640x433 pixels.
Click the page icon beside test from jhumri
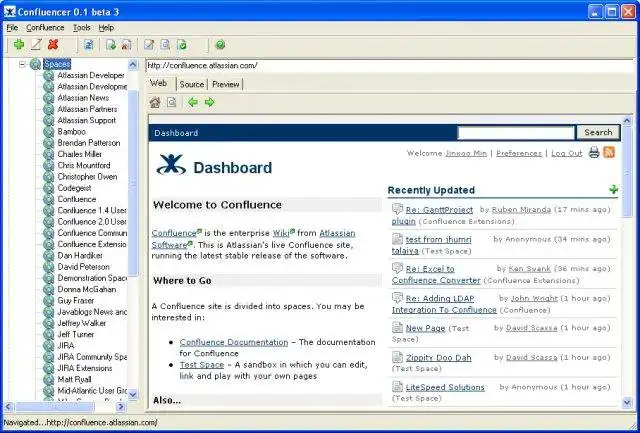397,239
